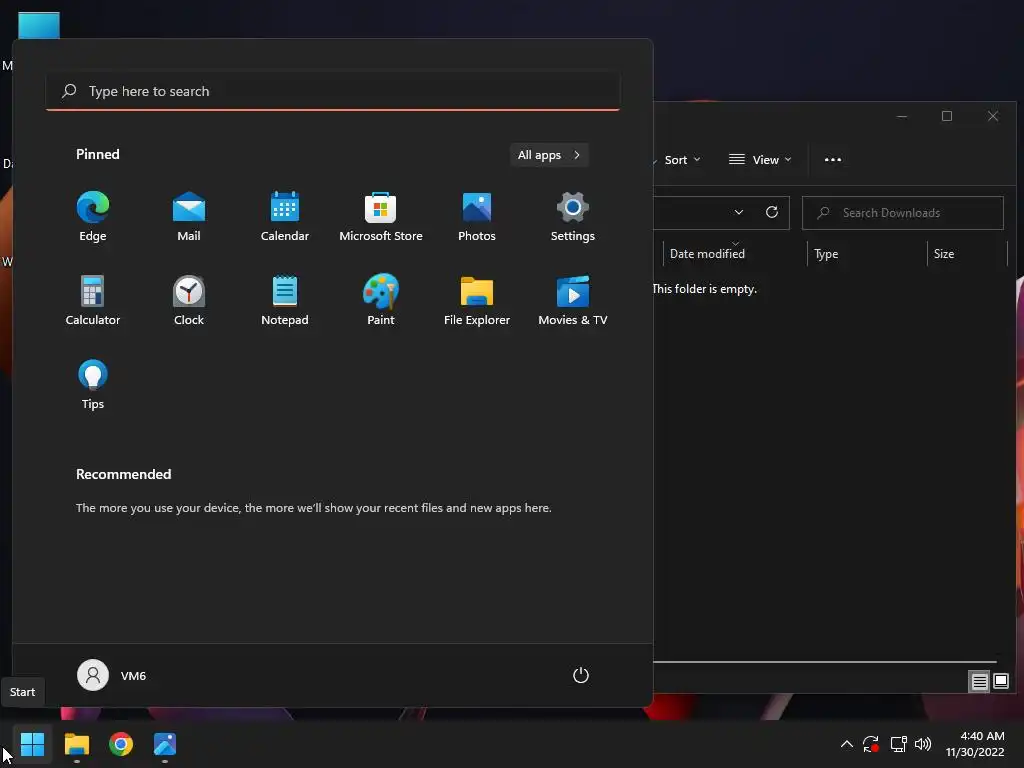Image resolution: width=1024 pixels, height=768 pixels.
Task: Launch Notepad from pinned apps
Action: [285, 301]
